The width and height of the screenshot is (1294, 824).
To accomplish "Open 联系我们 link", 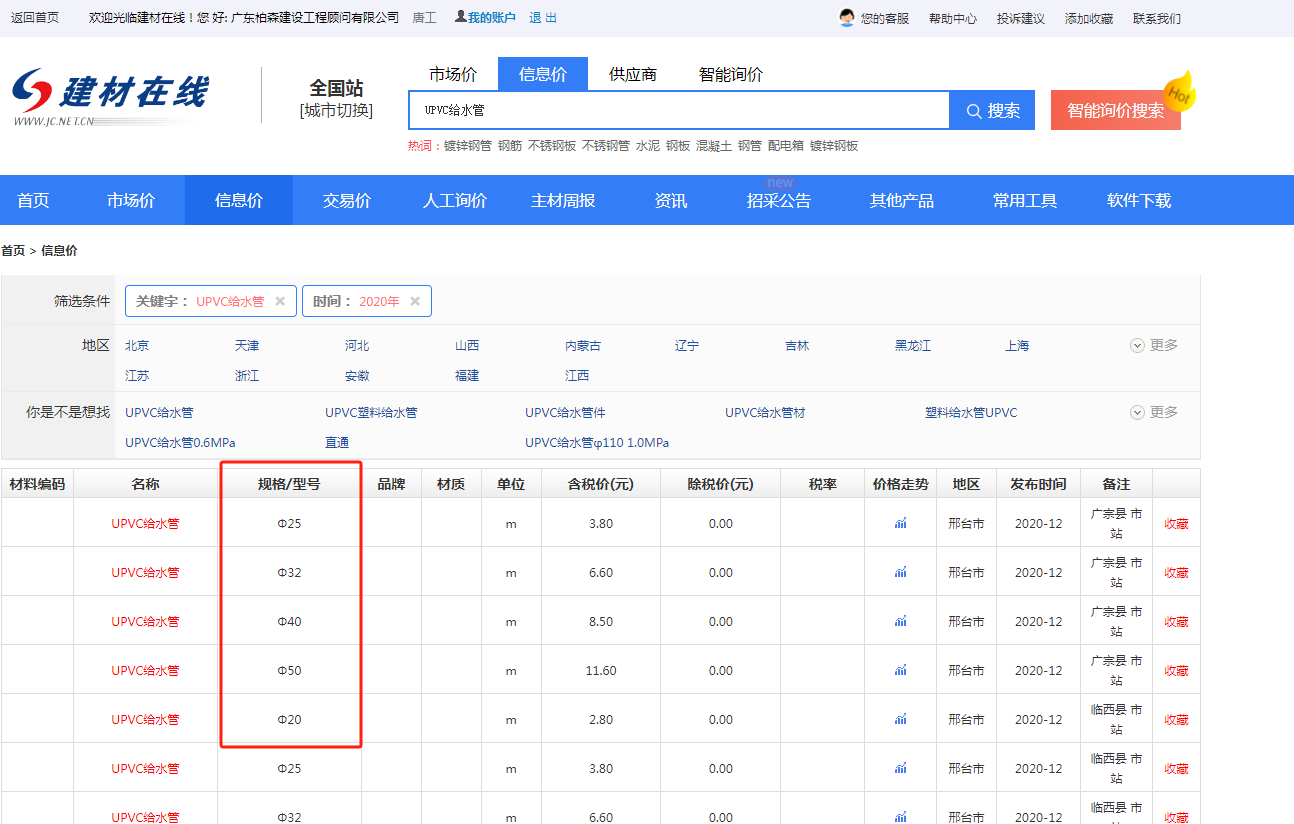I will pyautogui.click(x=1157, y=18).
